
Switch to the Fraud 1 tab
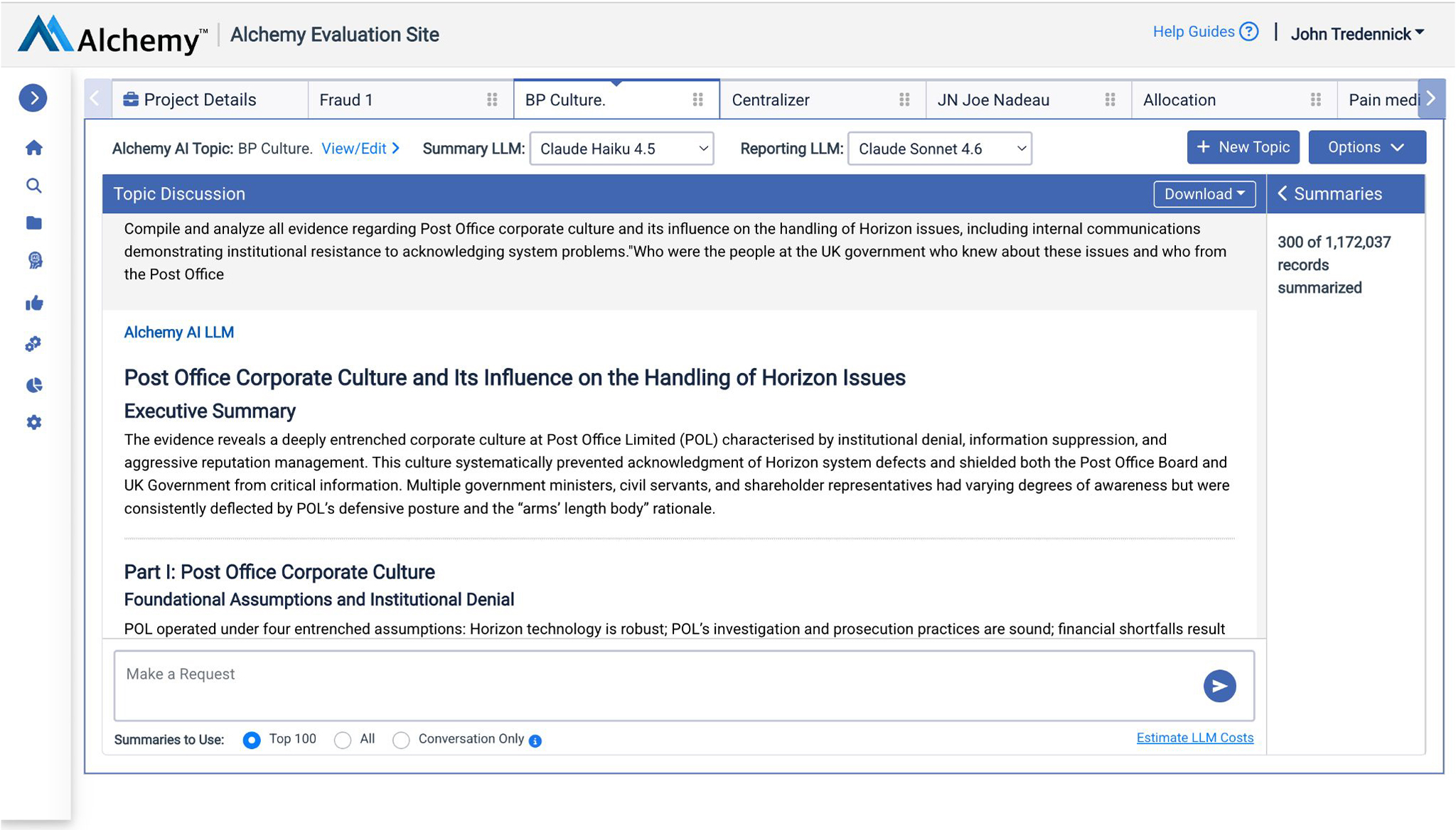[x=346, y=100]
